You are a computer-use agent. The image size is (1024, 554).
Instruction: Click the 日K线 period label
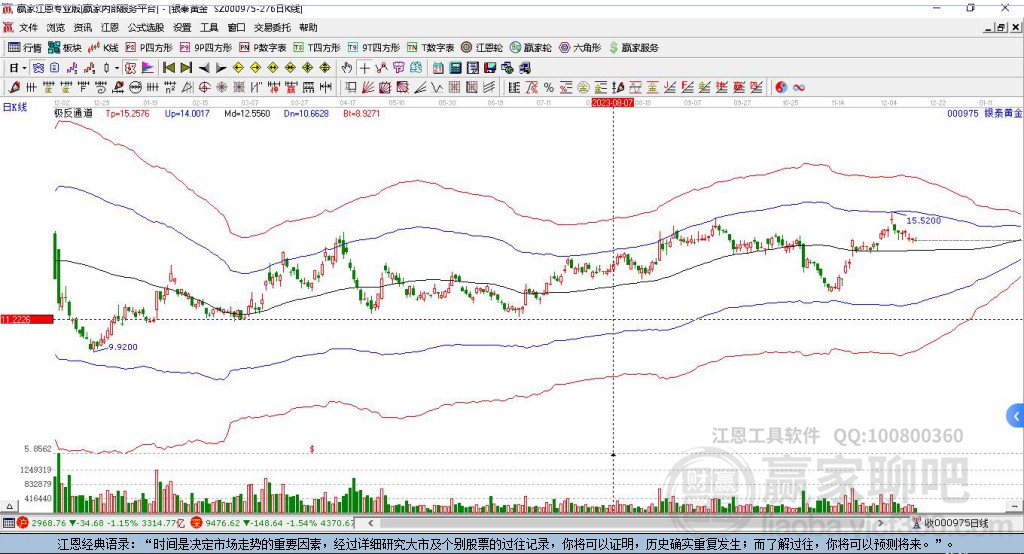(15, 107)
